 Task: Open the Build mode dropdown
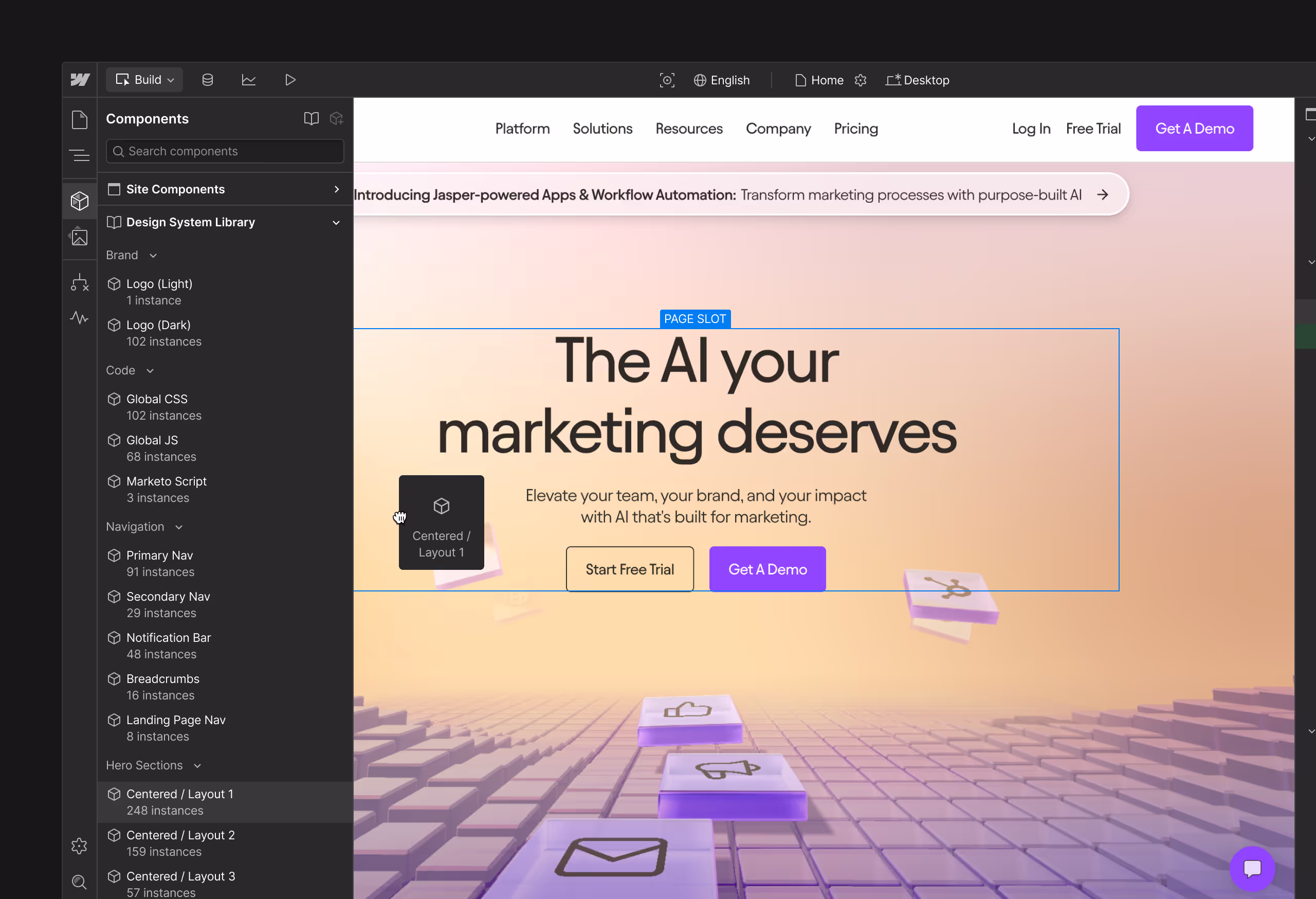144,80
